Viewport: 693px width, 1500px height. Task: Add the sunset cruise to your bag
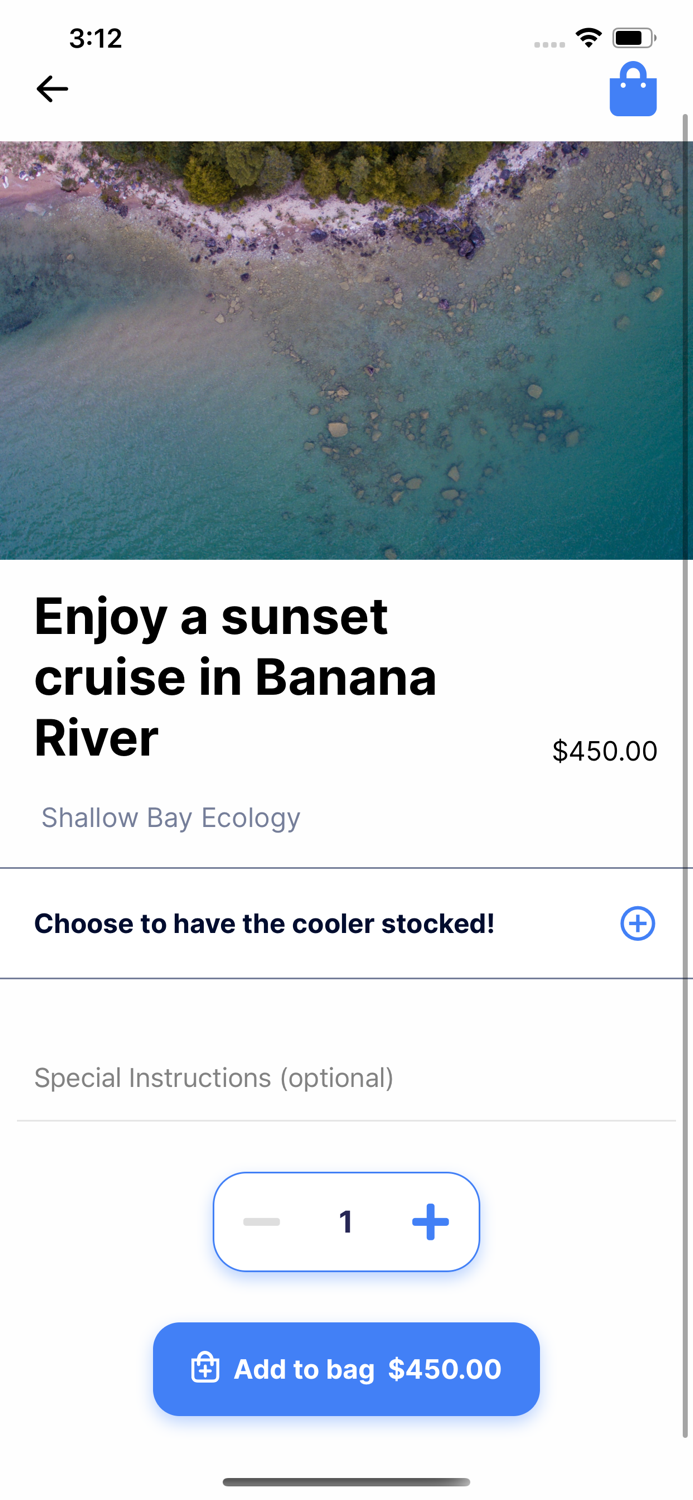pyautogui.click(x=346, y=1368)
